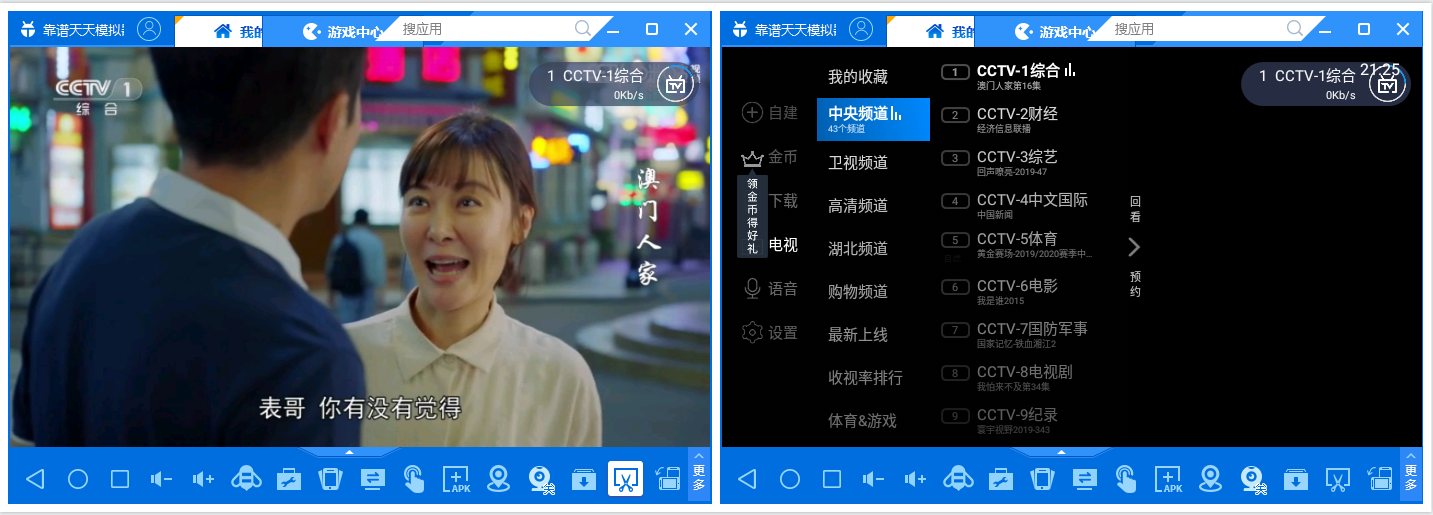Expand the toolbar handle arrow in right window
The width and height of the screenshot is (1433, 515).
1061,452
